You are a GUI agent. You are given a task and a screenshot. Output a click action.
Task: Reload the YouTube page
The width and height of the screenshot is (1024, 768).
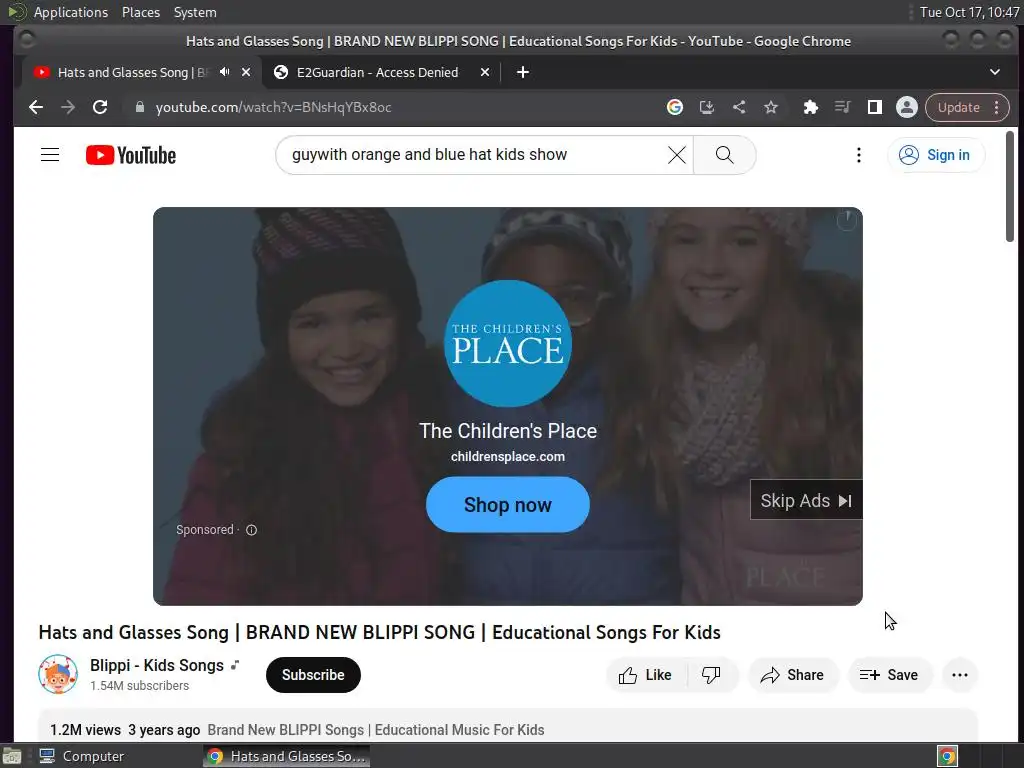(100, 107)
